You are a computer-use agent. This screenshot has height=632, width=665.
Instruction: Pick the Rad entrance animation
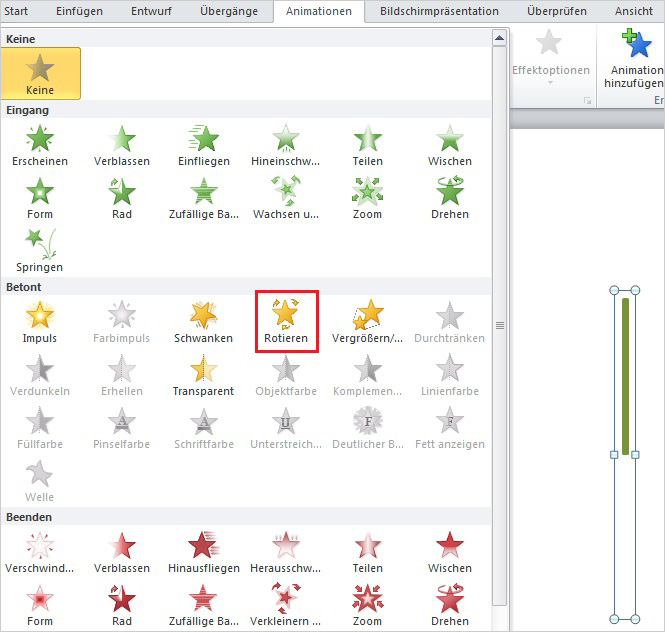point(122,197)
